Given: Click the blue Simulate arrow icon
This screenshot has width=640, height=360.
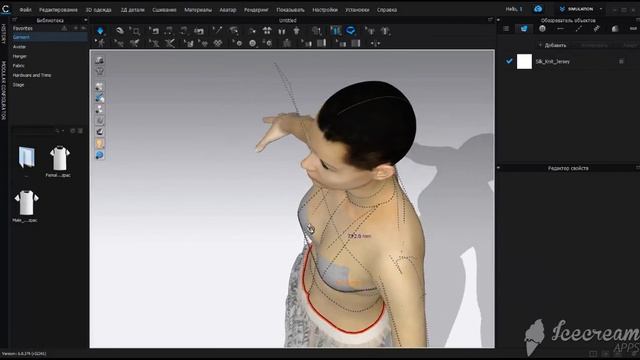Looking at the screenshot, I should pyautogui.click(x=100, y=31).
